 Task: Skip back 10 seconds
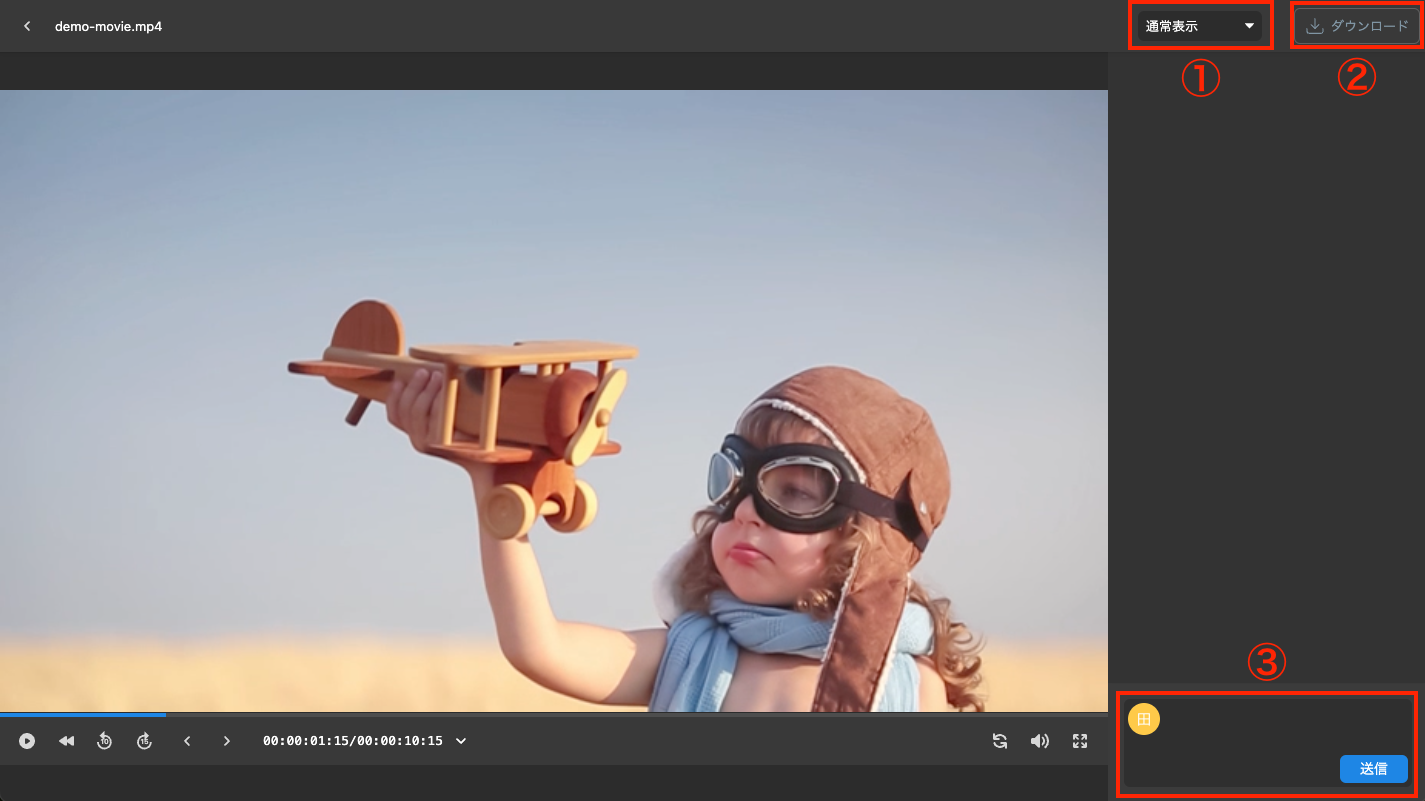104,741
